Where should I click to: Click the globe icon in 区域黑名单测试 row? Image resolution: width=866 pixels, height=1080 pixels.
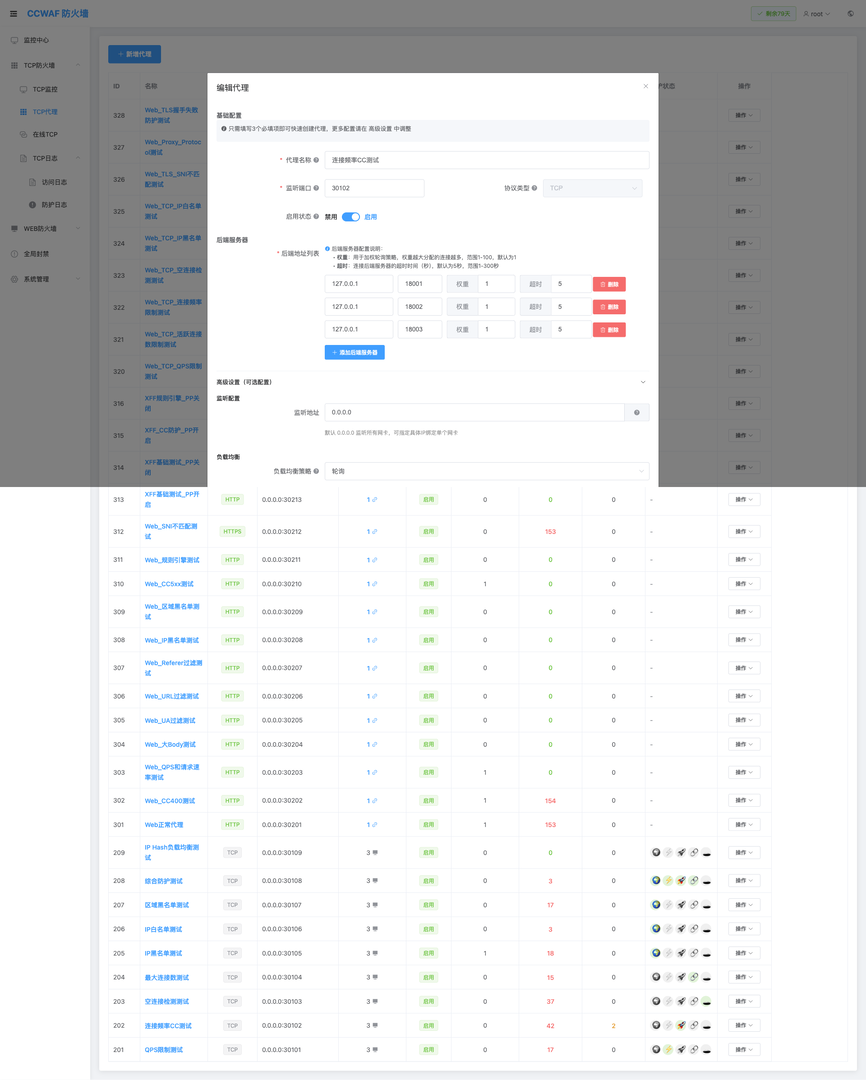[x=656, y=904]
